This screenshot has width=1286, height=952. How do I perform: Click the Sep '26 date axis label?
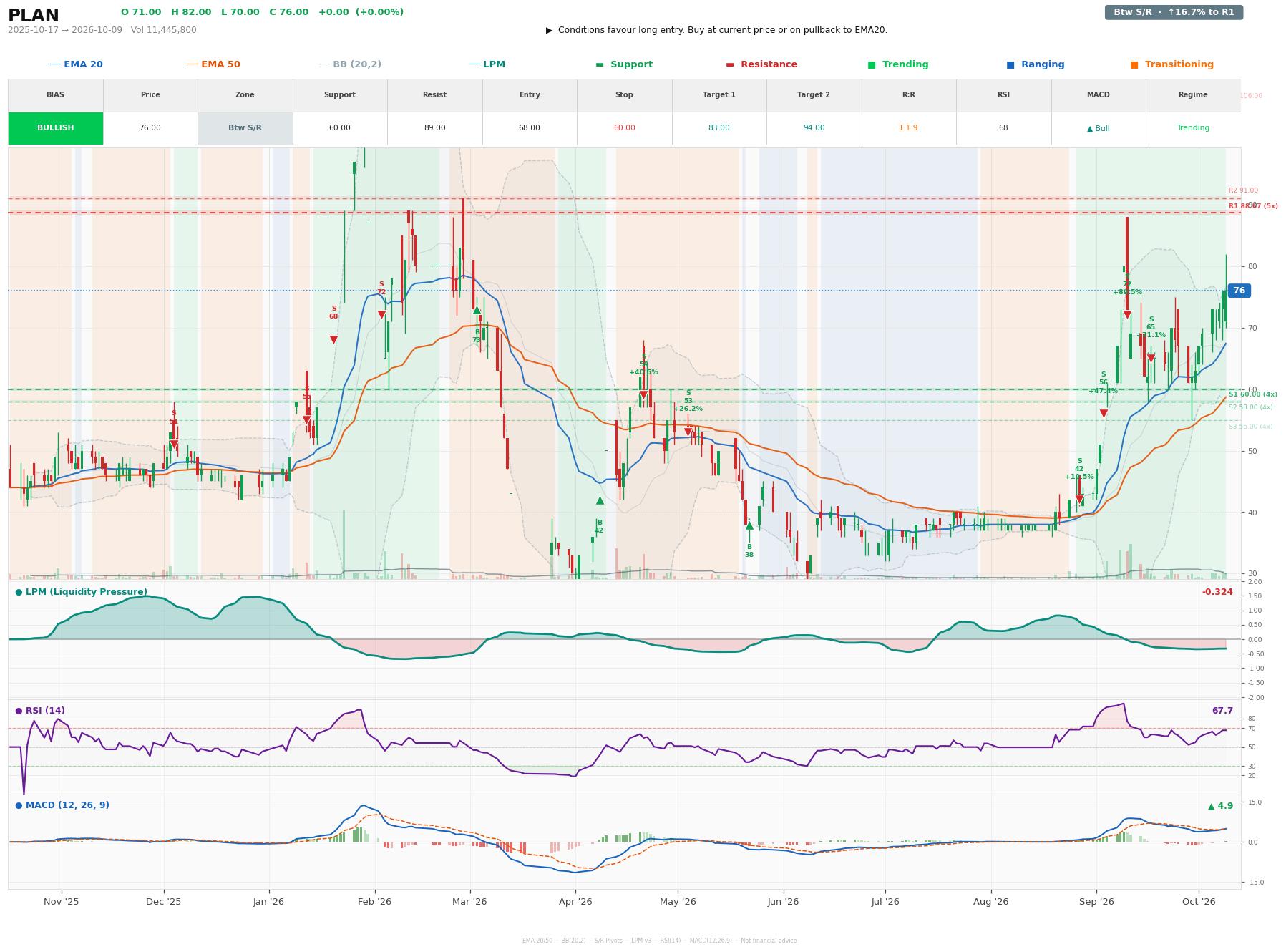coord(1096,901)
